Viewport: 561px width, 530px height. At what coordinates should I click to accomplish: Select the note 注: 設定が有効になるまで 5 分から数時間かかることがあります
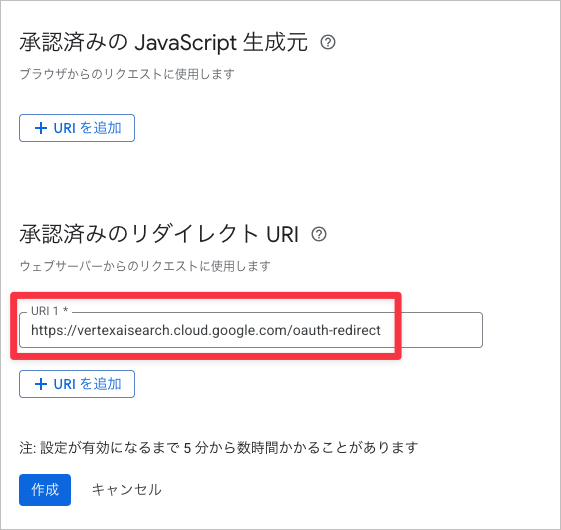[219, 448]
